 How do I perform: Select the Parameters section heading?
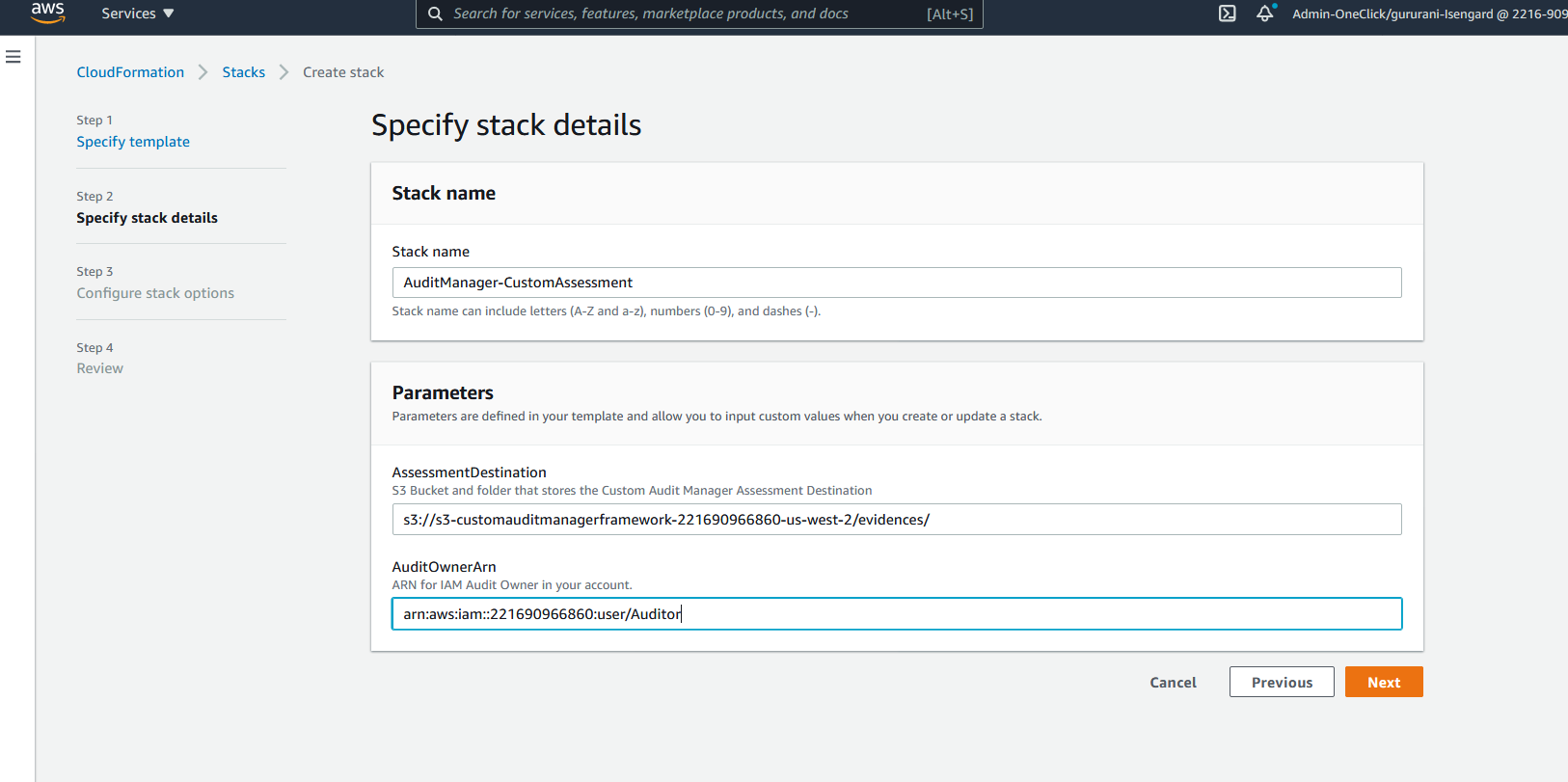pos(443,392)
